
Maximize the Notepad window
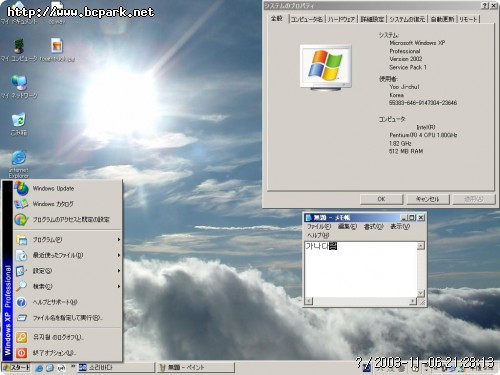pos(412,218)
